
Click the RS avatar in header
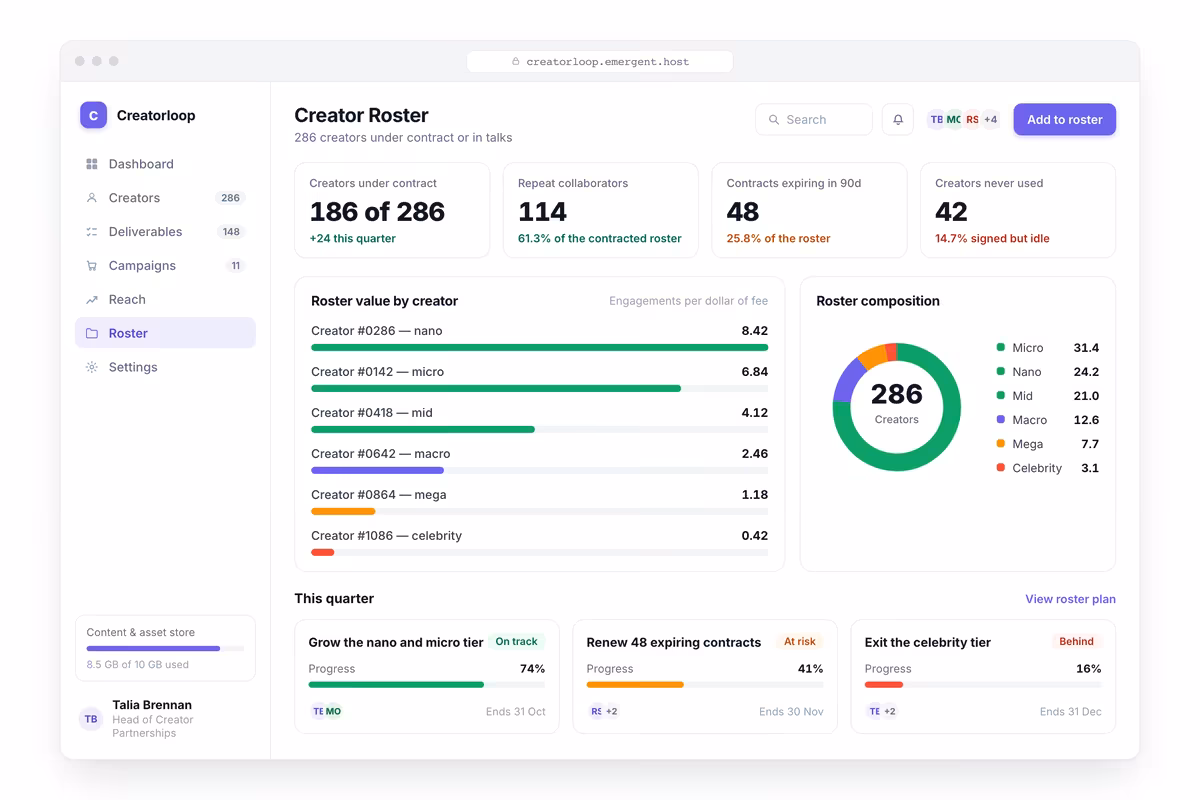pos(972,120)
